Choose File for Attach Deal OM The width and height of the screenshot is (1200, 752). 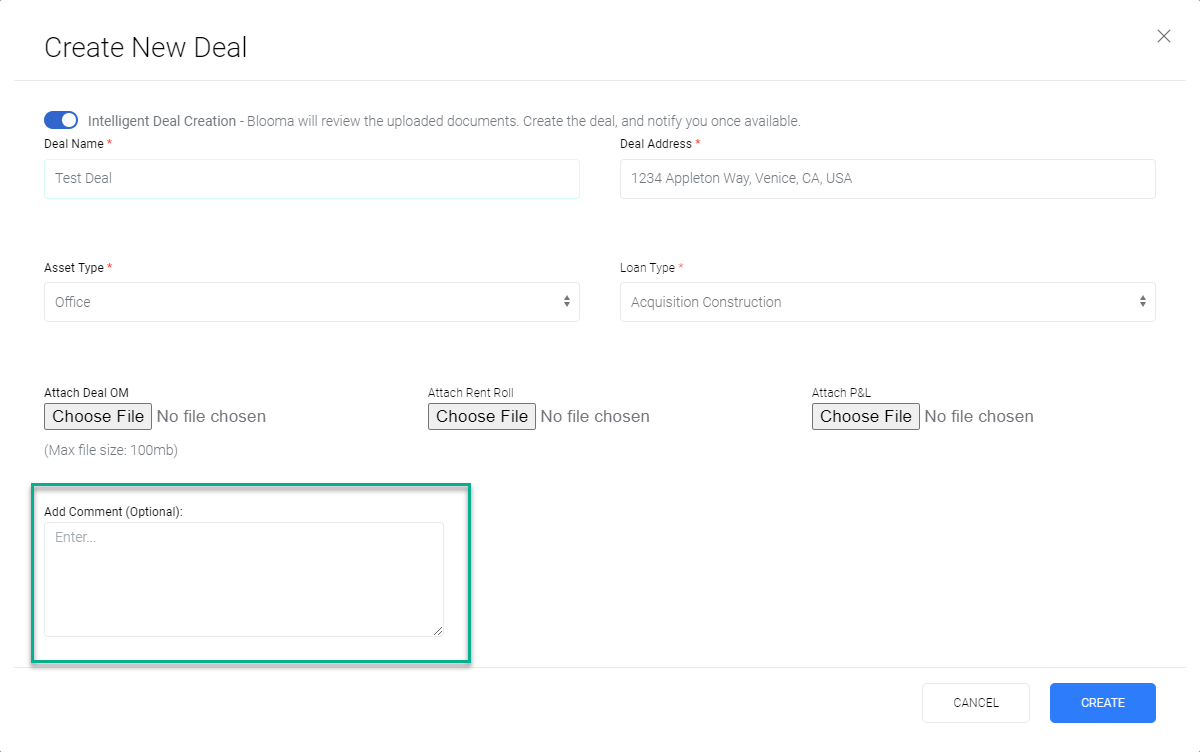pos(98,416)
